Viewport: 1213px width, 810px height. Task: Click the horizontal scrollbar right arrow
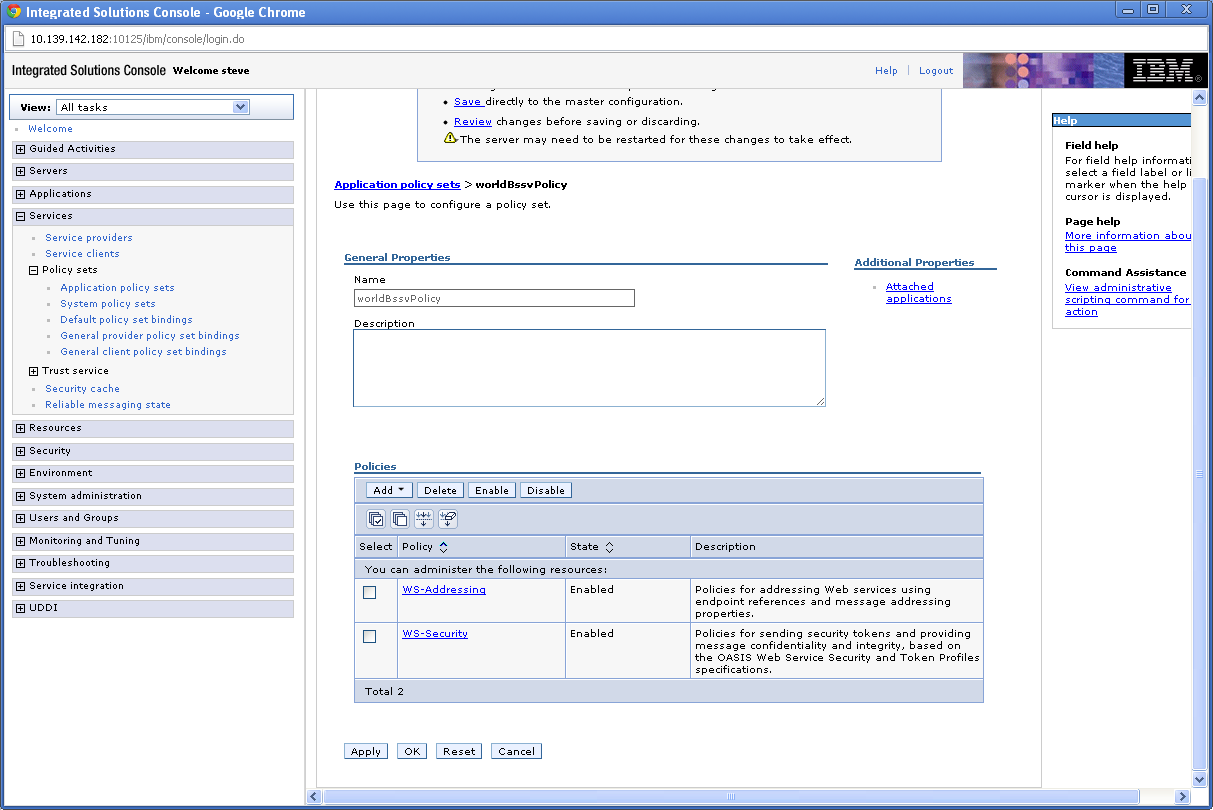pos(1183,797)
